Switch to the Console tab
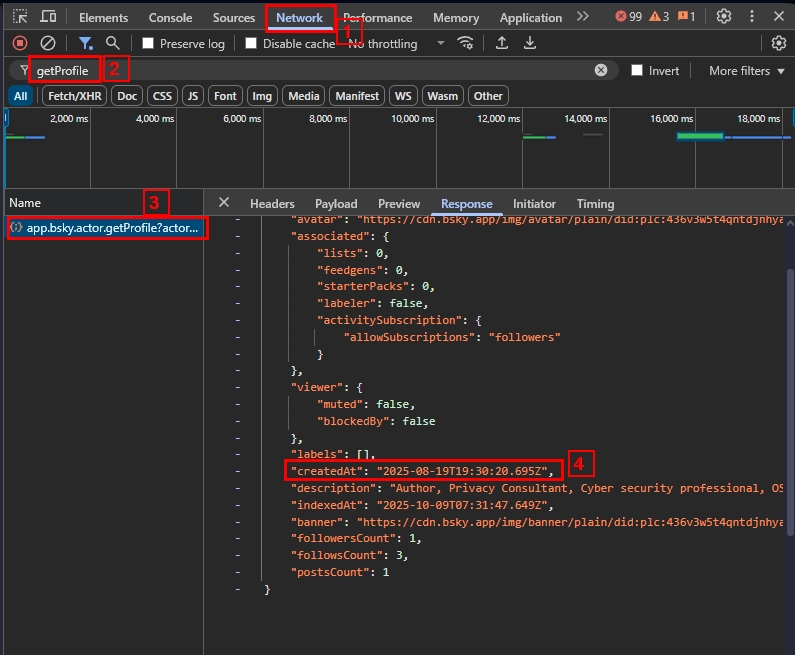795x655 pixels. click(170, 17)
